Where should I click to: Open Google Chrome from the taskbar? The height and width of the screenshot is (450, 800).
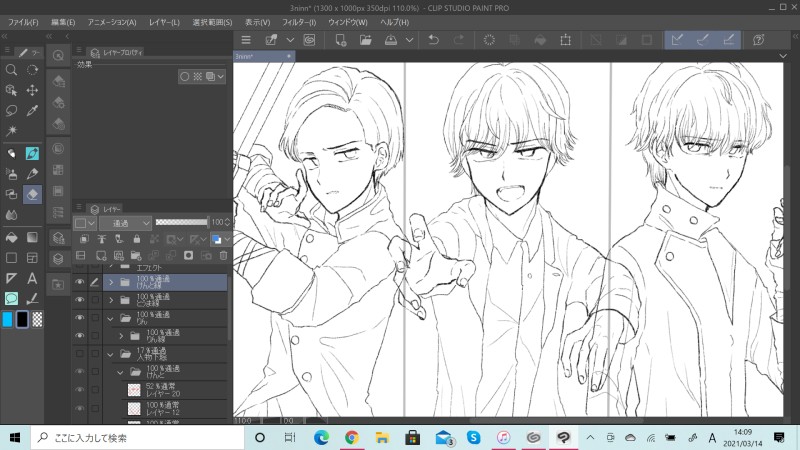click(x=352, y=437)
